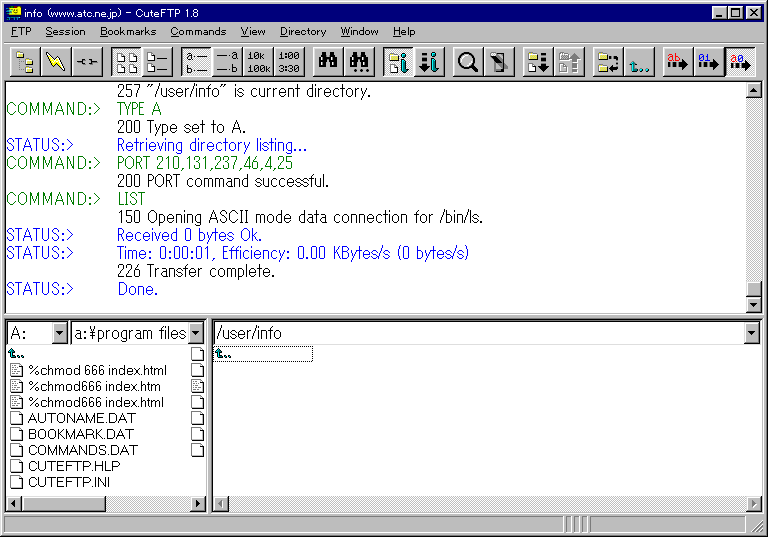Toggle the directory info icon
The height and width of the screenshot is (537, 768).
coord(398,62)
